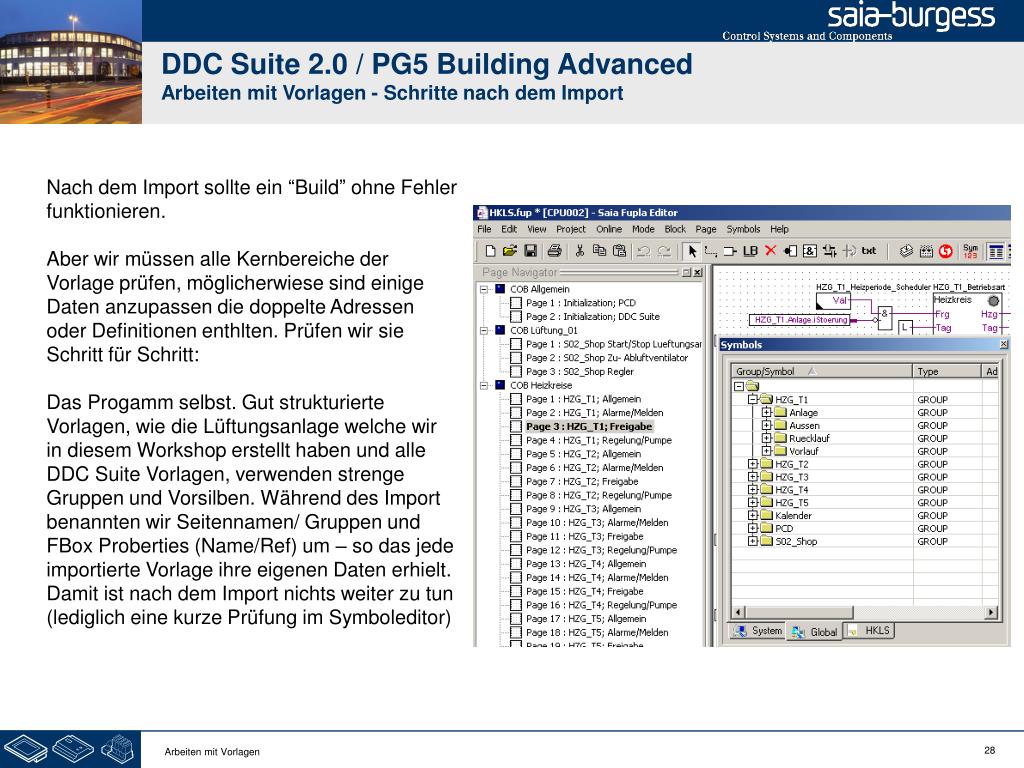The height and width of the screenshot is (768, 1024).
Task: Click the Sym 123 symbols icon
Action: pyautogui.click(x=970, y=251)
